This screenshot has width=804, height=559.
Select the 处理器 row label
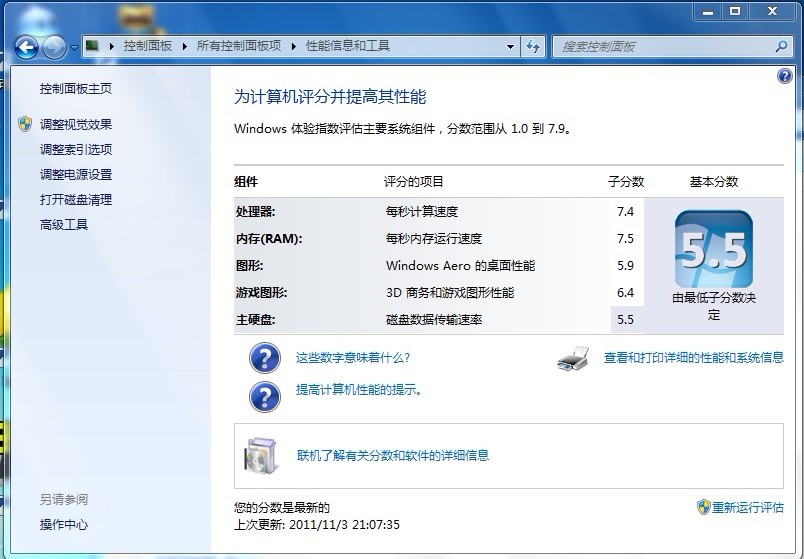click(255, 212)
